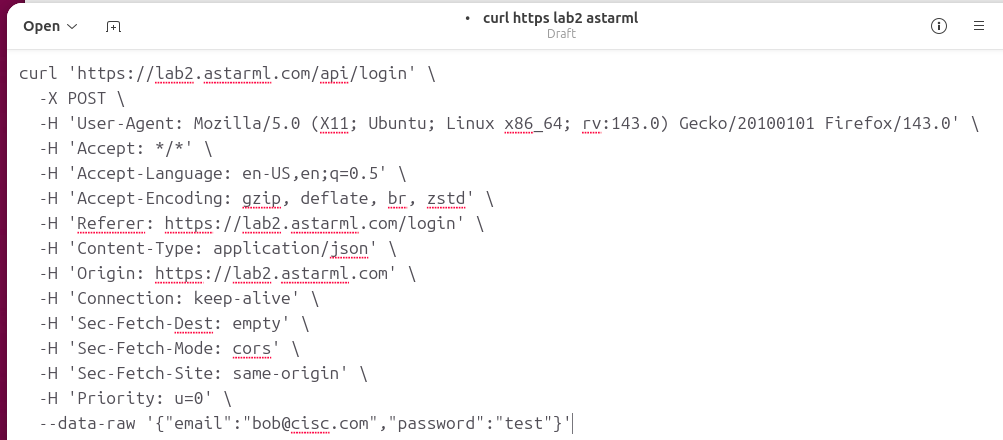Click the '-X POST' line
1003x440 pixels.
point(82,99)
